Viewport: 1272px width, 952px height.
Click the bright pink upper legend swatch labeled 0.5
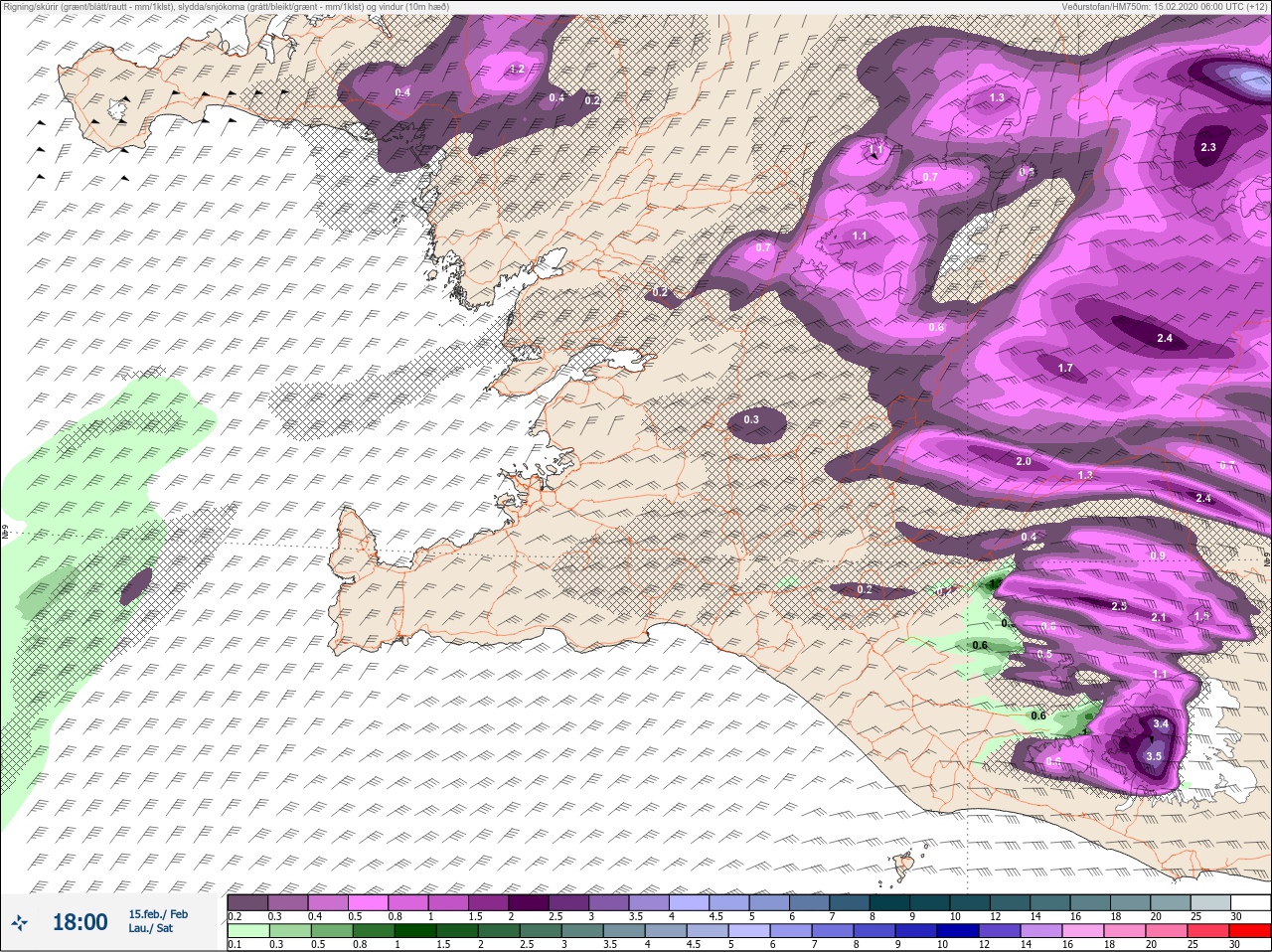point(368,902)
